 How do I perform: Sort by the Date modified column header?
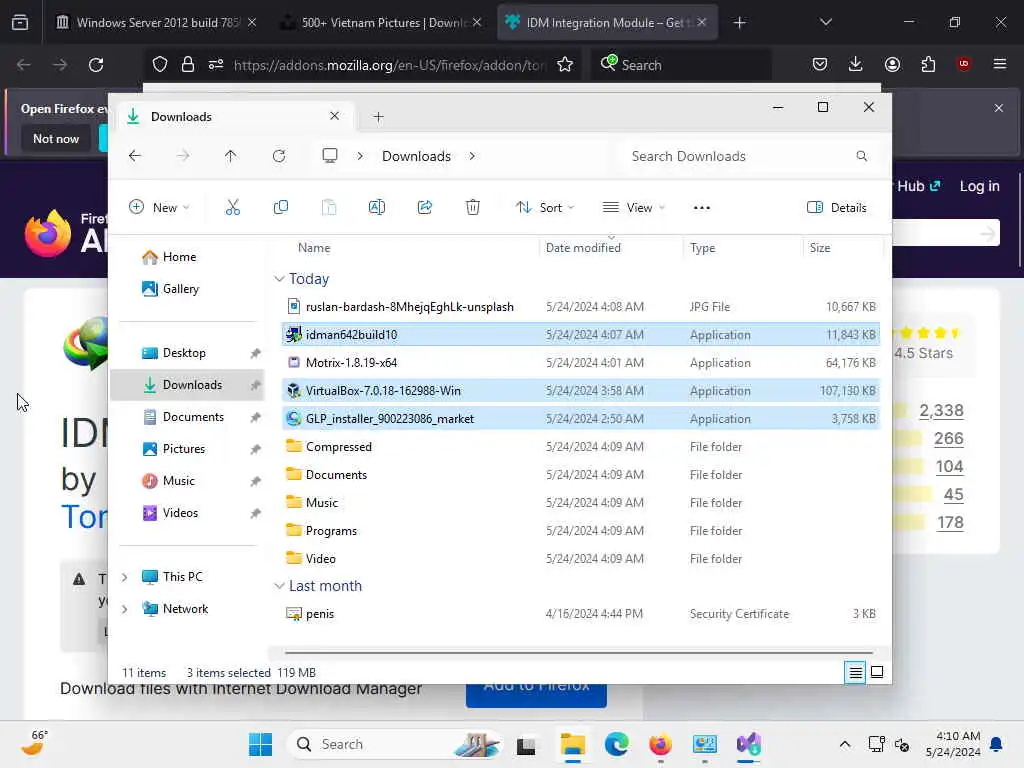pyautogui.click(x=583, y=248)
